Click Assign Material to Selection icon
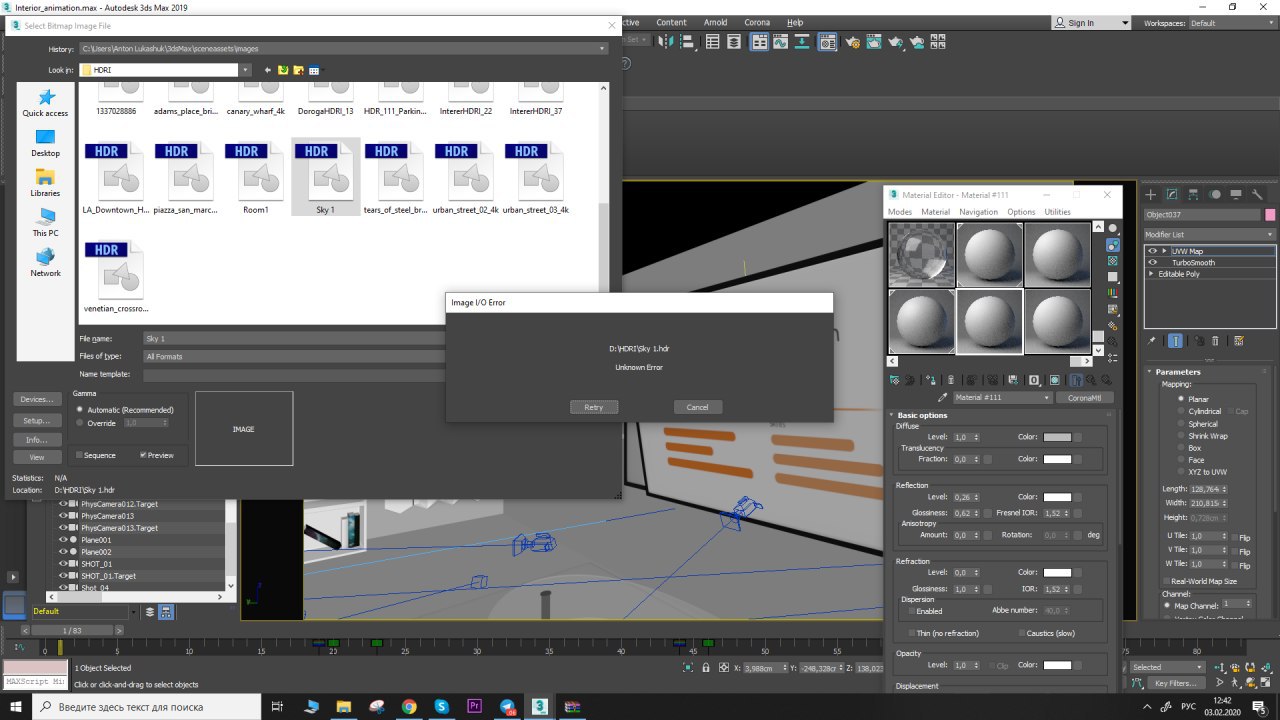 pos(930,380)
